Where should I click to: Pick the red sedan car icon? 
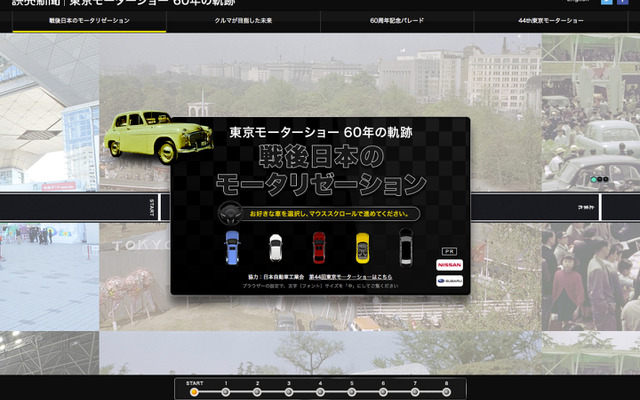coord(319,248)
